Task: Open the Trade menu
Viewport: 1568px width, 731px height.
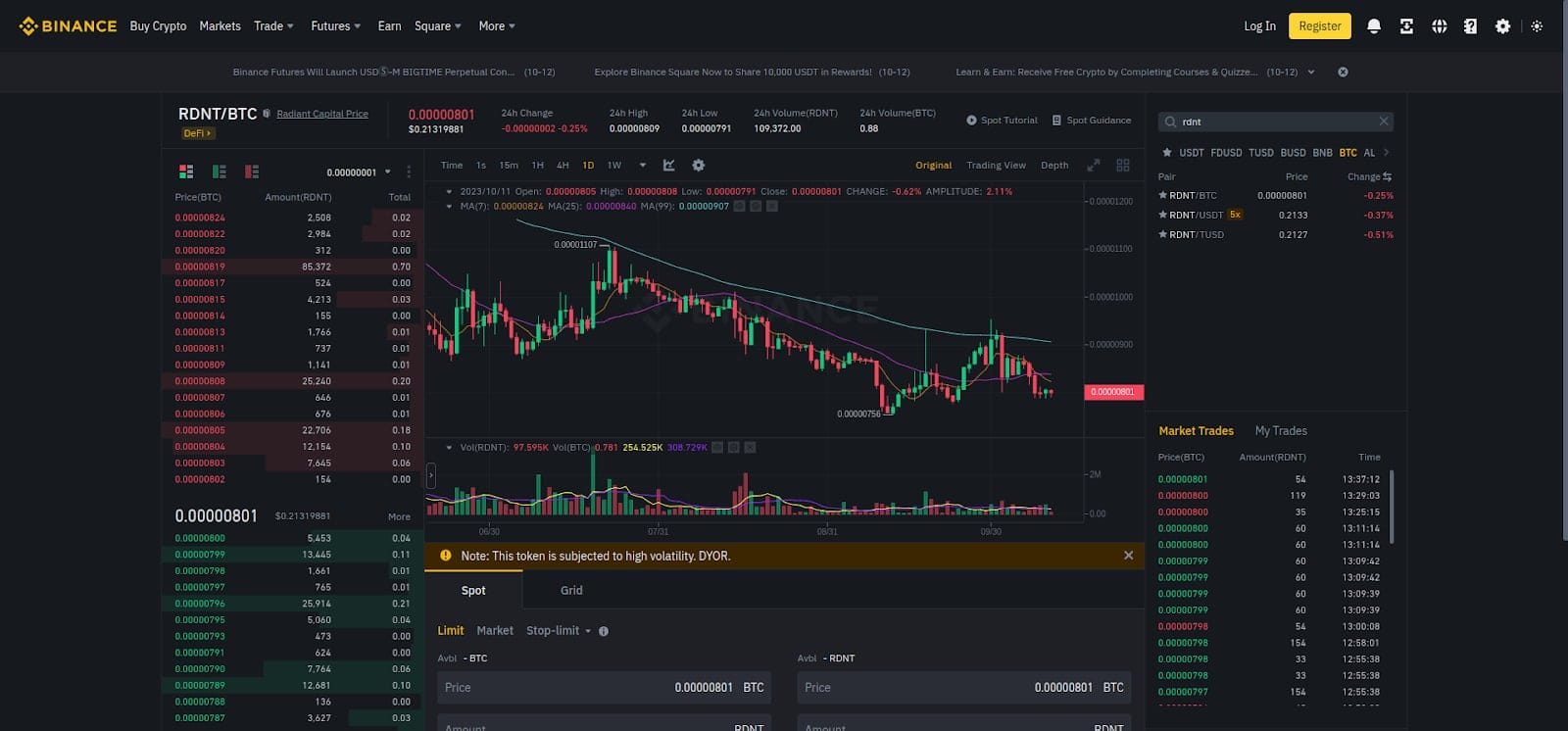Action: (273, 26)
